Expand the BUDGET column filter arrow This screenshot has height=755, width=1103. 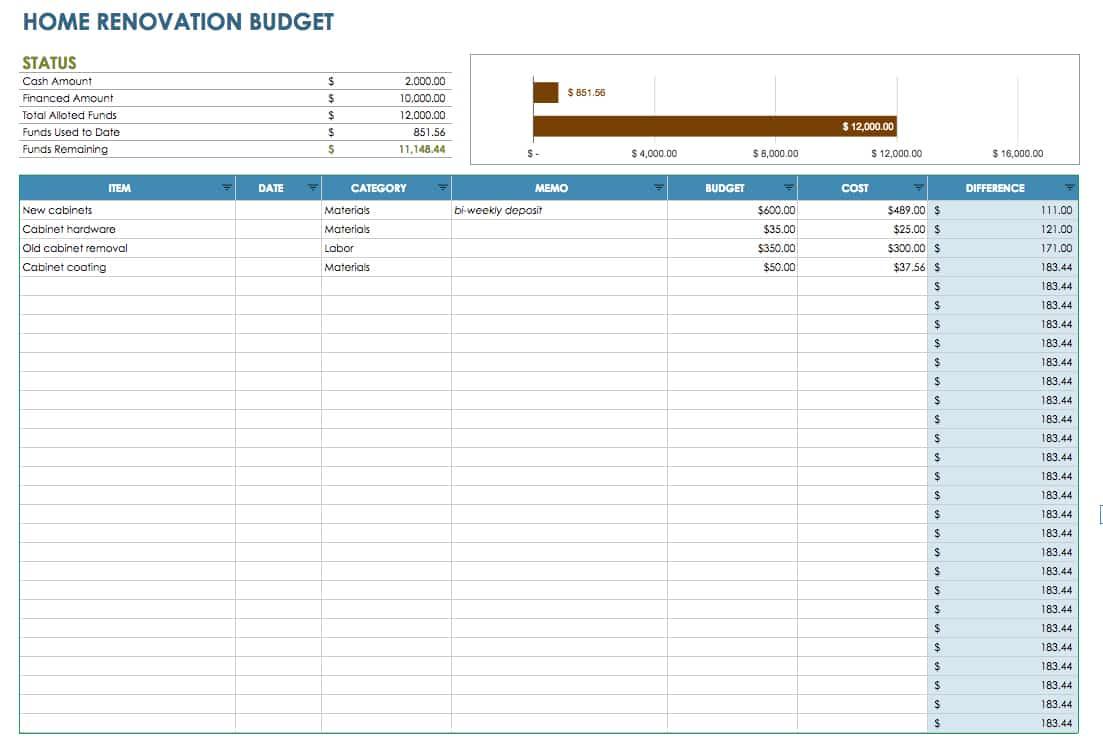click(789, 188)
